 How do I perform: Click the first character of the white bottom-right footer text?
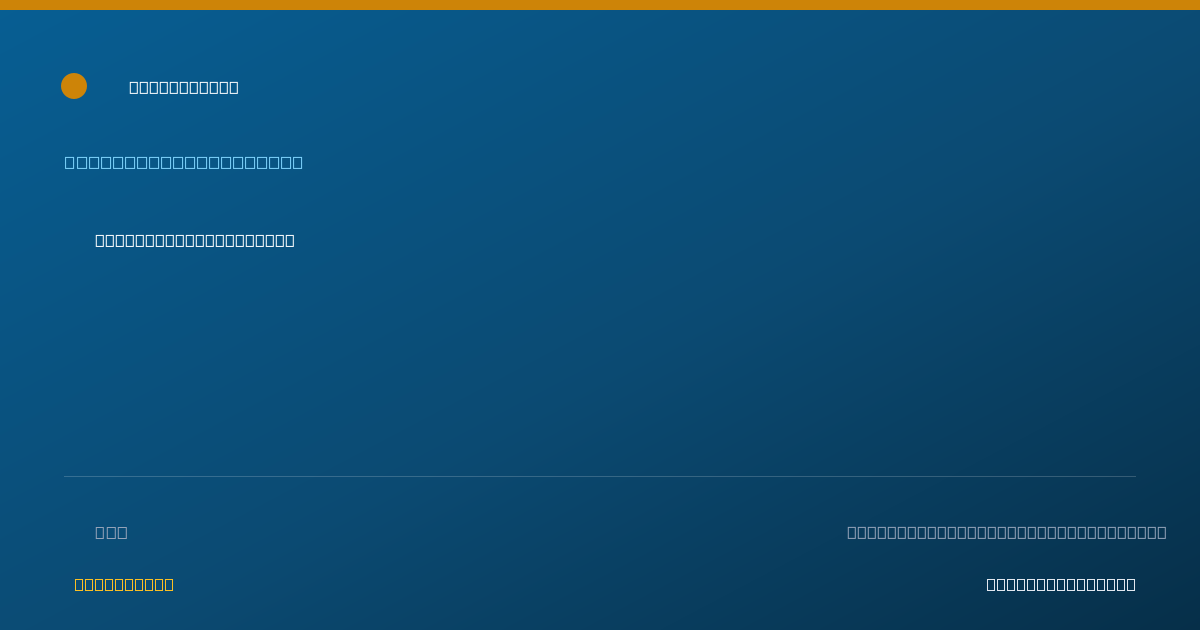pos(991,584)
